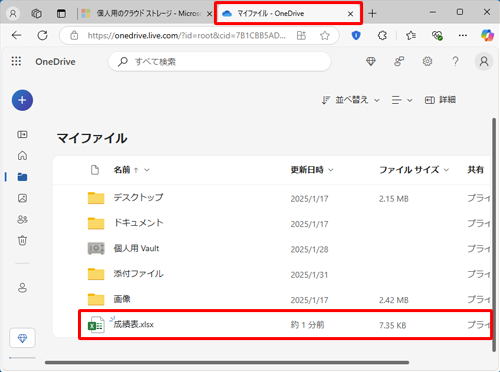Image resolution: width=500 pixels, height=372 pixels.
Task: Open the blue shield extension icon
Action: click(x=356, y=35)
